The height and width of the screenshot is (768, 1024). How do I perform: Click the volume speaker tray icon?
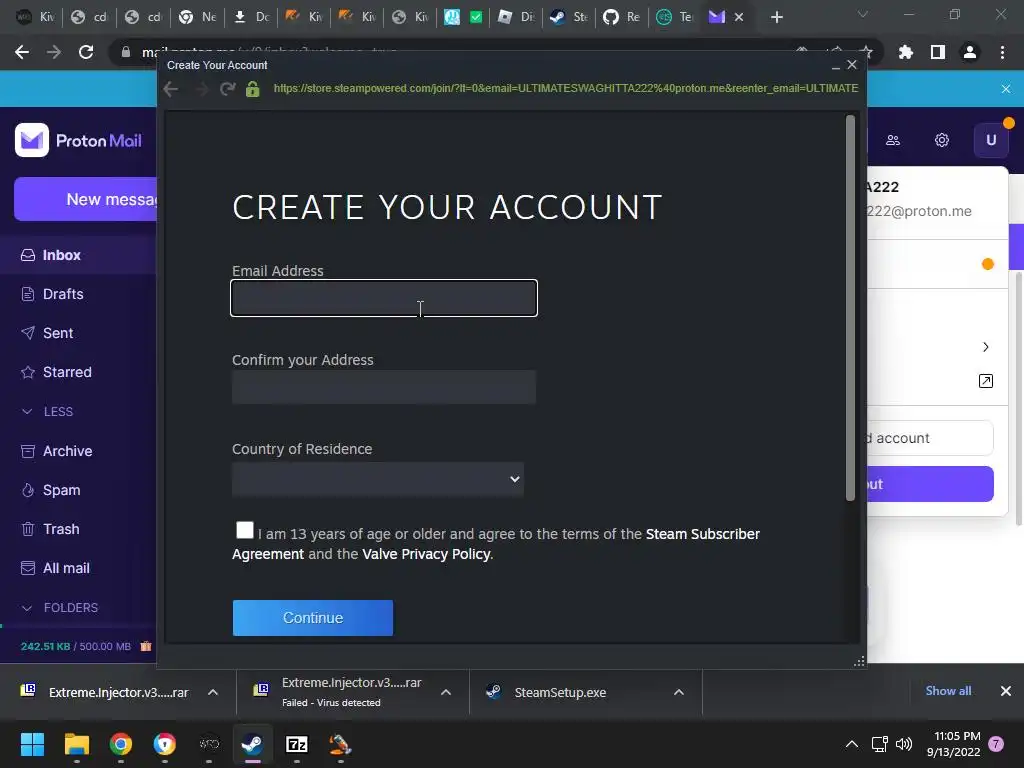tap(904, 744)
